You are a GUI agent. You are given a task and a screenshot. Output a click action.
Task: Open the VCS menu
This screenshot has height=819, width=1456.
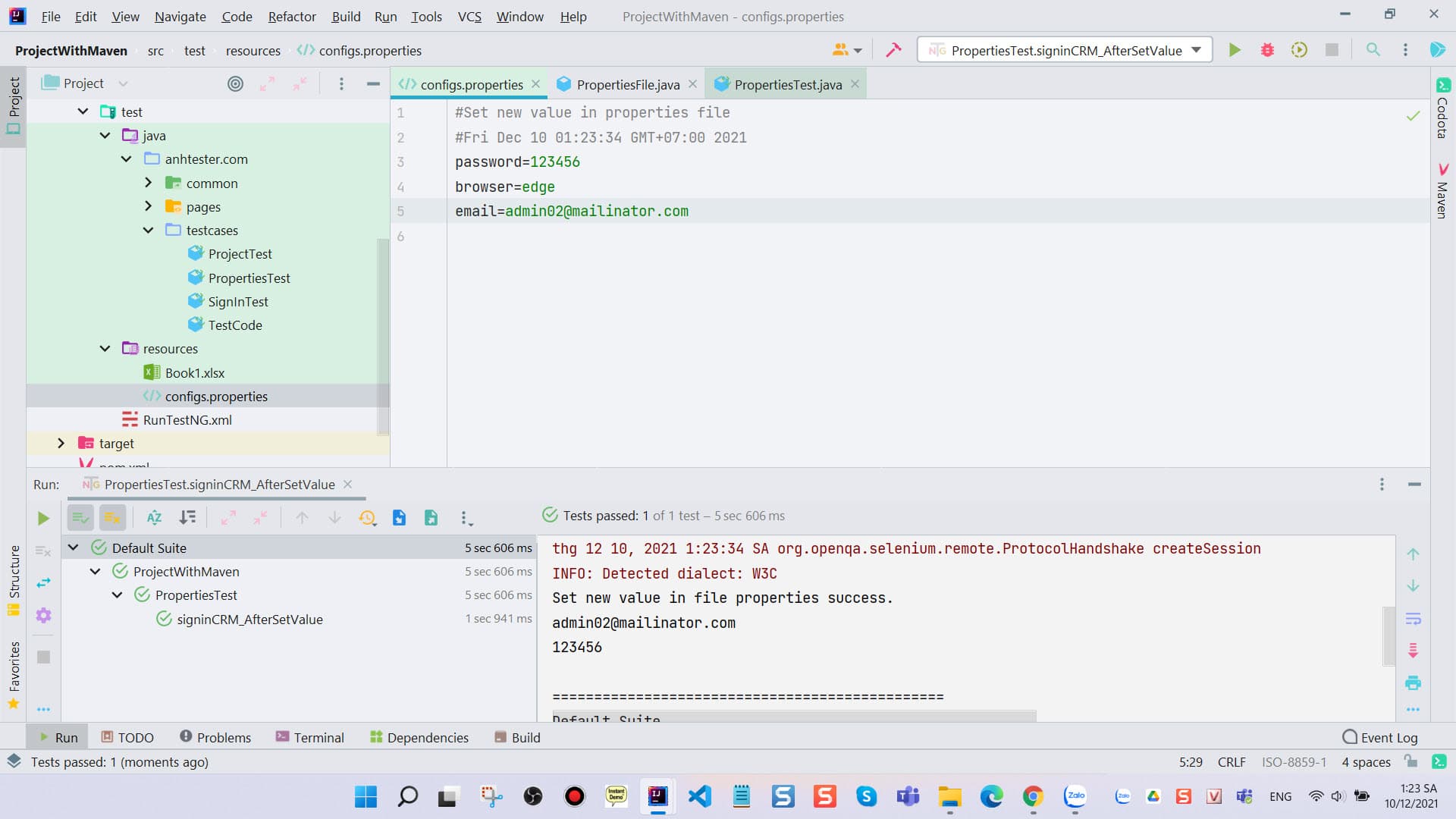[x=469, y=16]
